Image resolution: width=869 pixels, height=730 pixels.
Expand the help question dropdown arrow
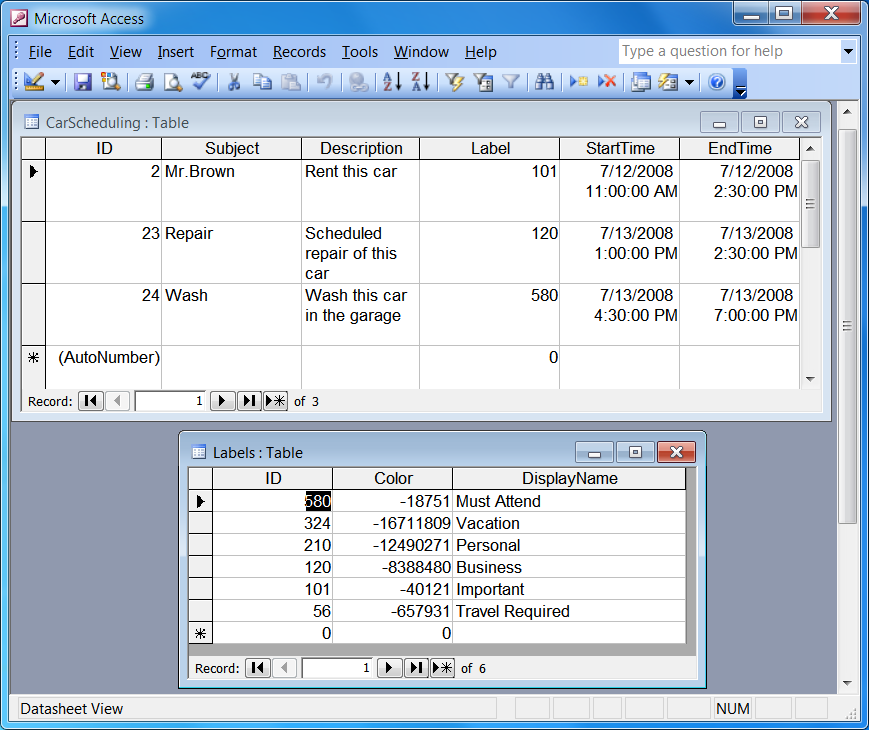[848, 51]
